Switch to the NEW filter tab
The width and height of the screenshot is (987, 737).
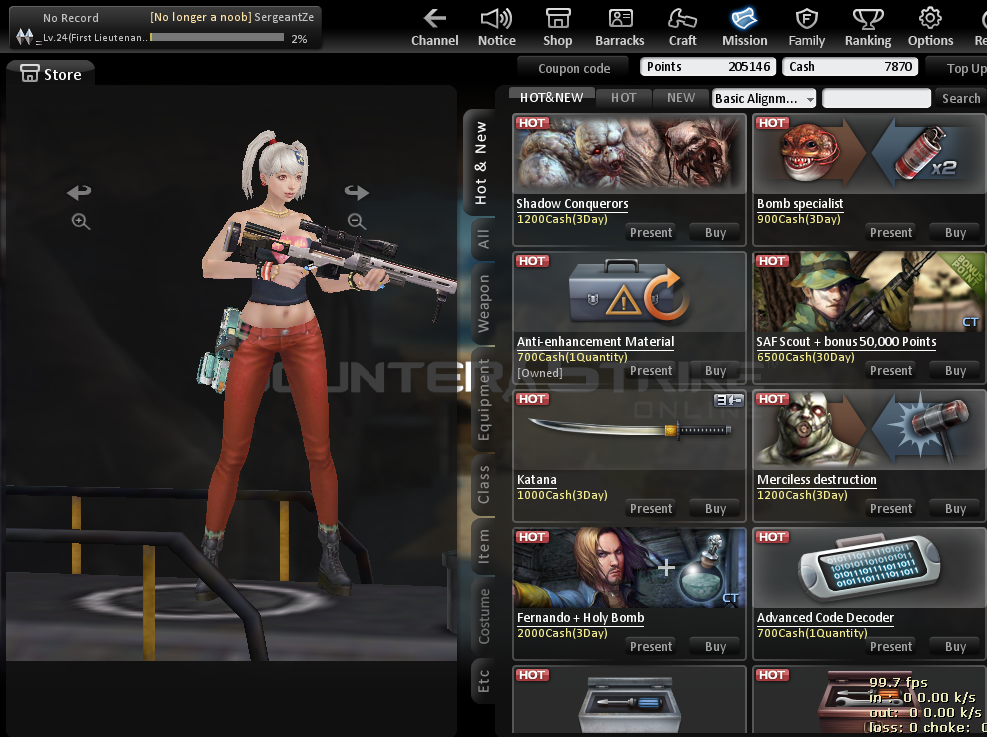[681, 98]
